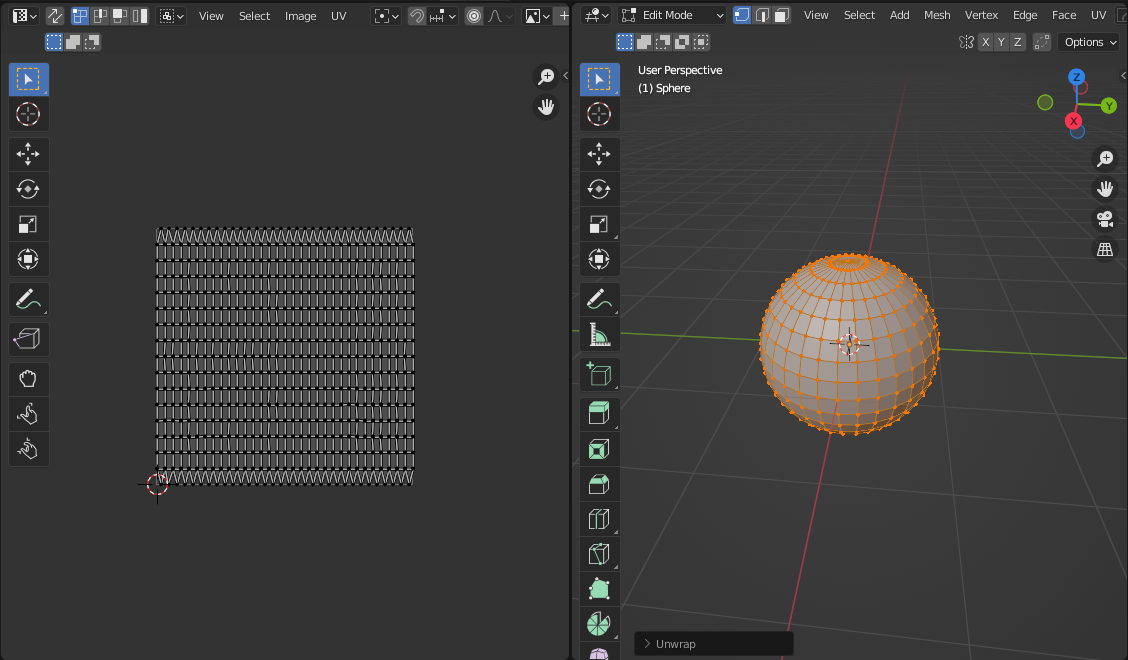The width and height of the screenshot is (1128, 660).
Task: Click the Y axis on navigation gizmo
Action: (1108, 106)
